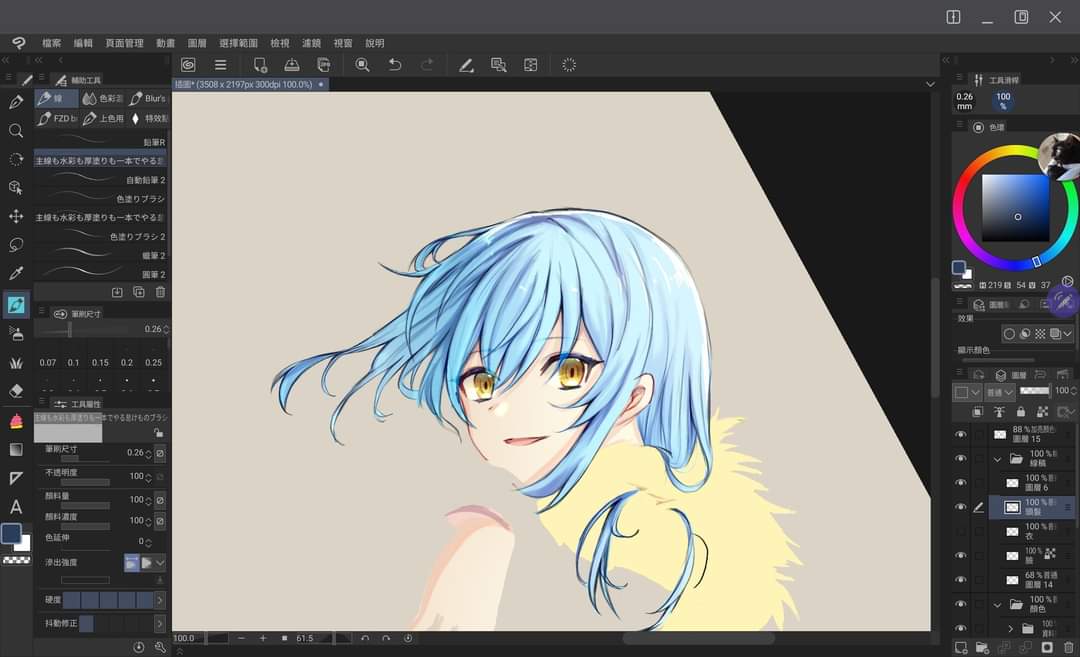Open layer color dropdown next to palette square
This screenshot has height=657, width=1080.
pos(976,392)
